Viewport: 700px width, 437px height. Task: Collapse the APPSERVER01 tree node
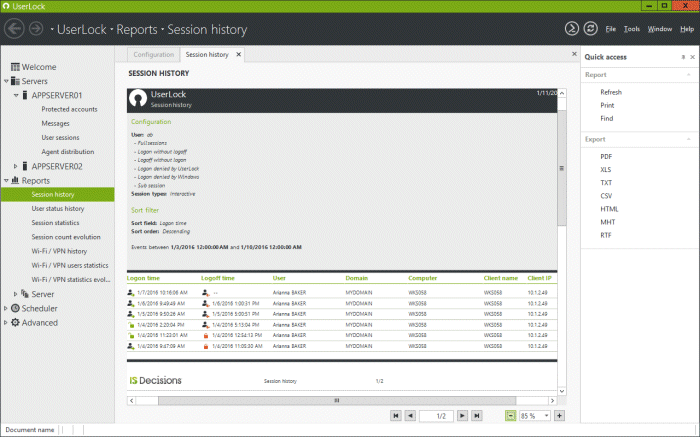coord(15,95)
